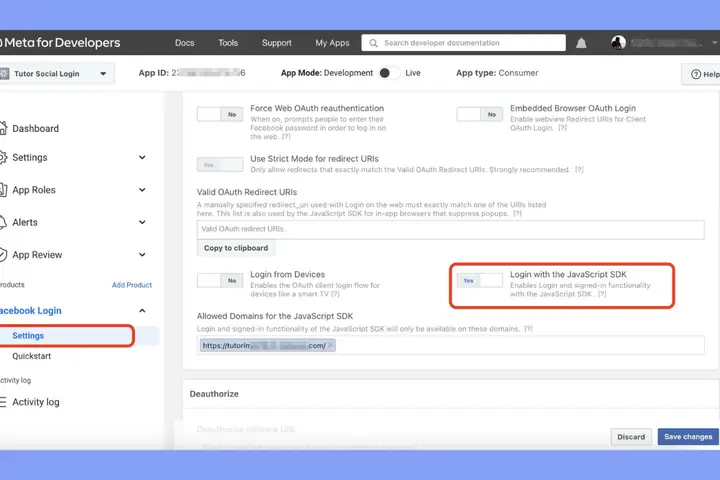The image size is (720, 480).
Task: Click the search magnifier icon
Action: tap(373, 43)
